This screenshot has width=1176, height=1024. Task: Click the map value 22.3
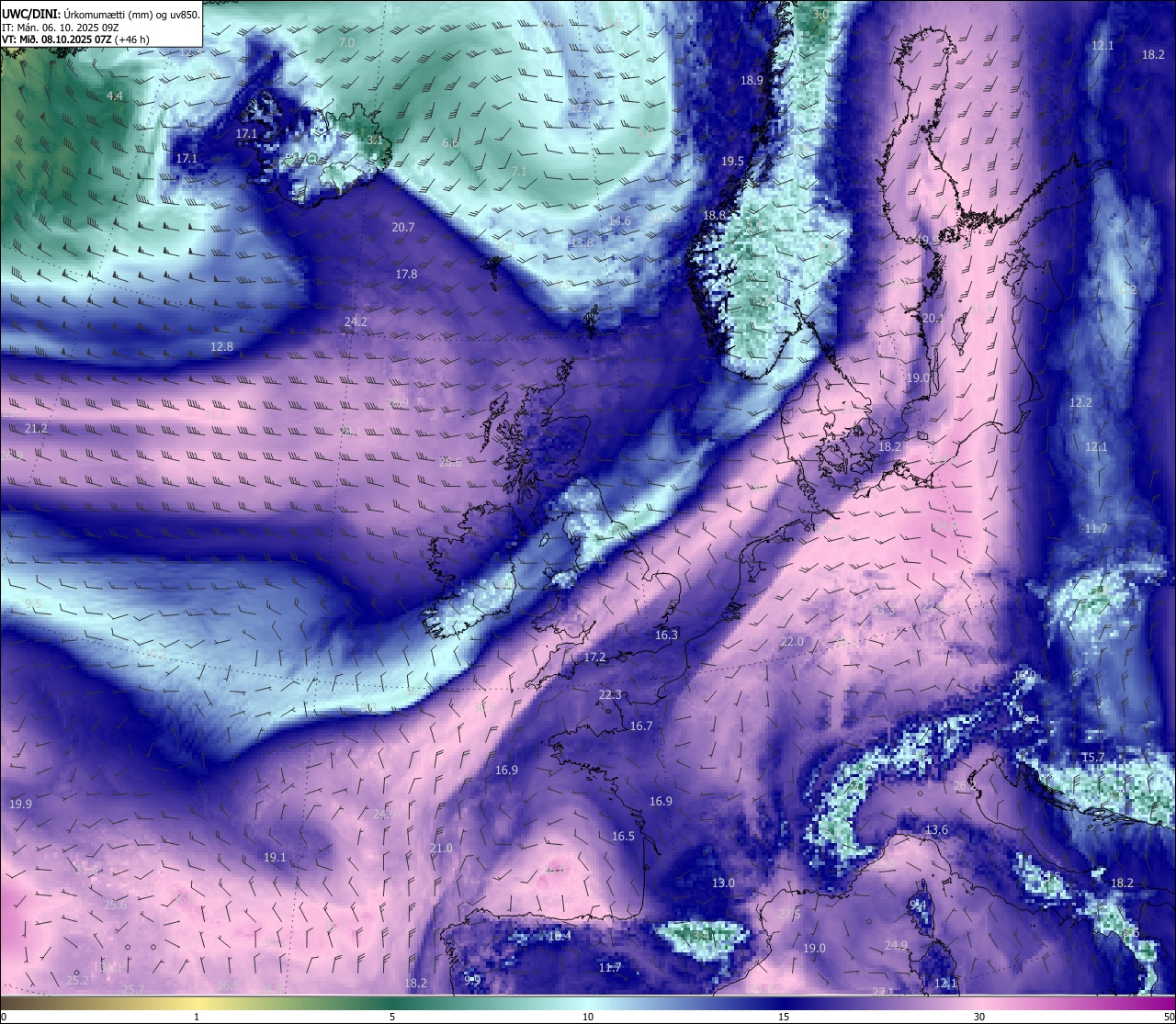pyautogui.click(x=610, y=695)
